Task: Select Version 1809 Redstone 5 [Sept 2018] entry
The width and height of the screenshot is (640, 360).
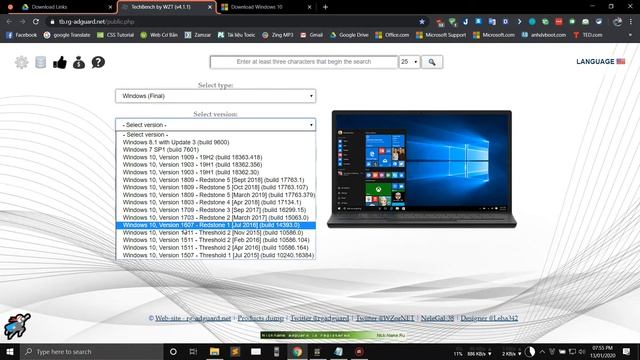Action: click(x=216, y=180)
